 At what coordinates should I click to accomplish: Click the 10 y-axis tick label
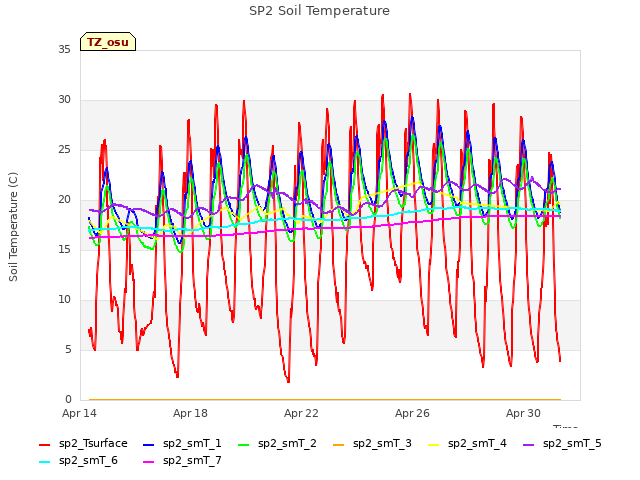(64, 300)
